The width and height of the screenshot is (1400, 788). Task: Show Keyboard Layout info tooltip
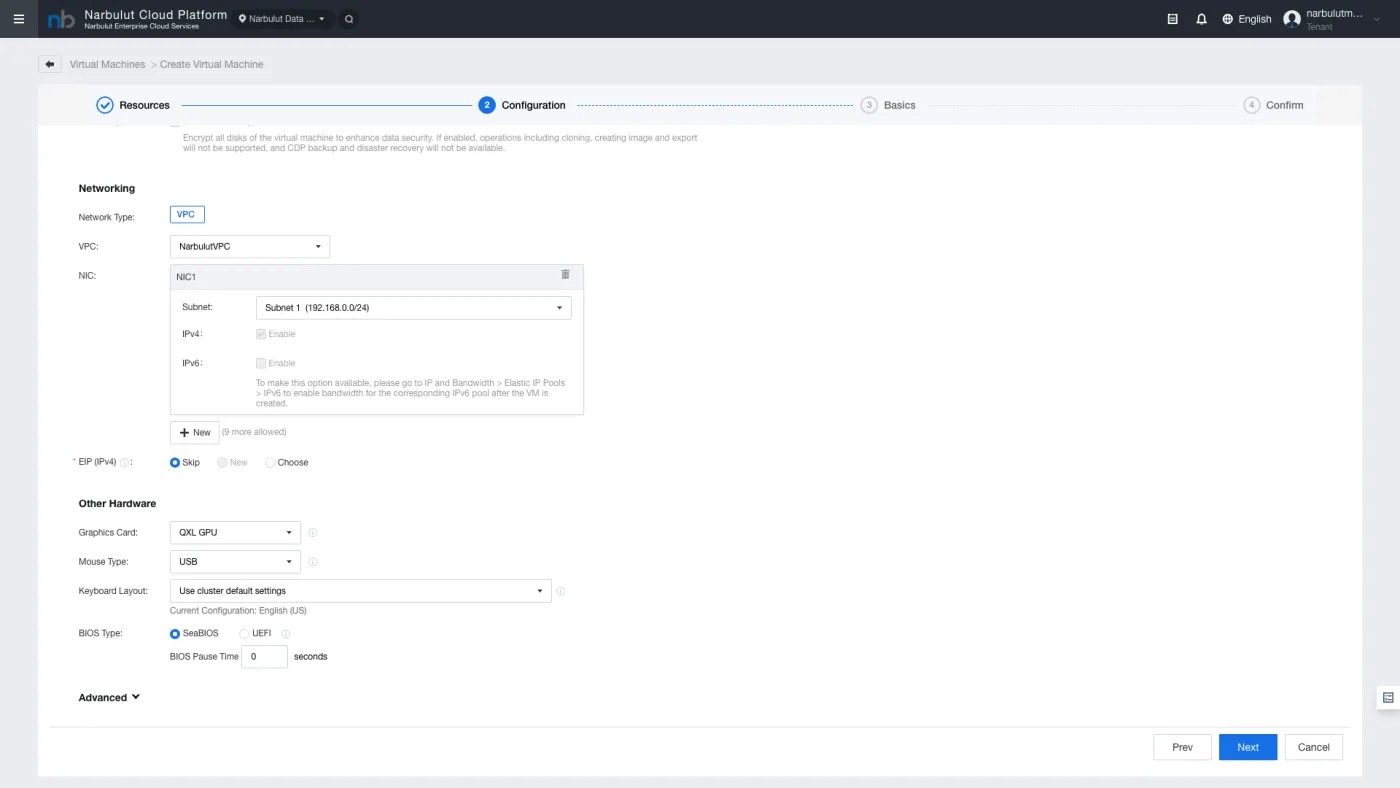[x=560, y=591]
